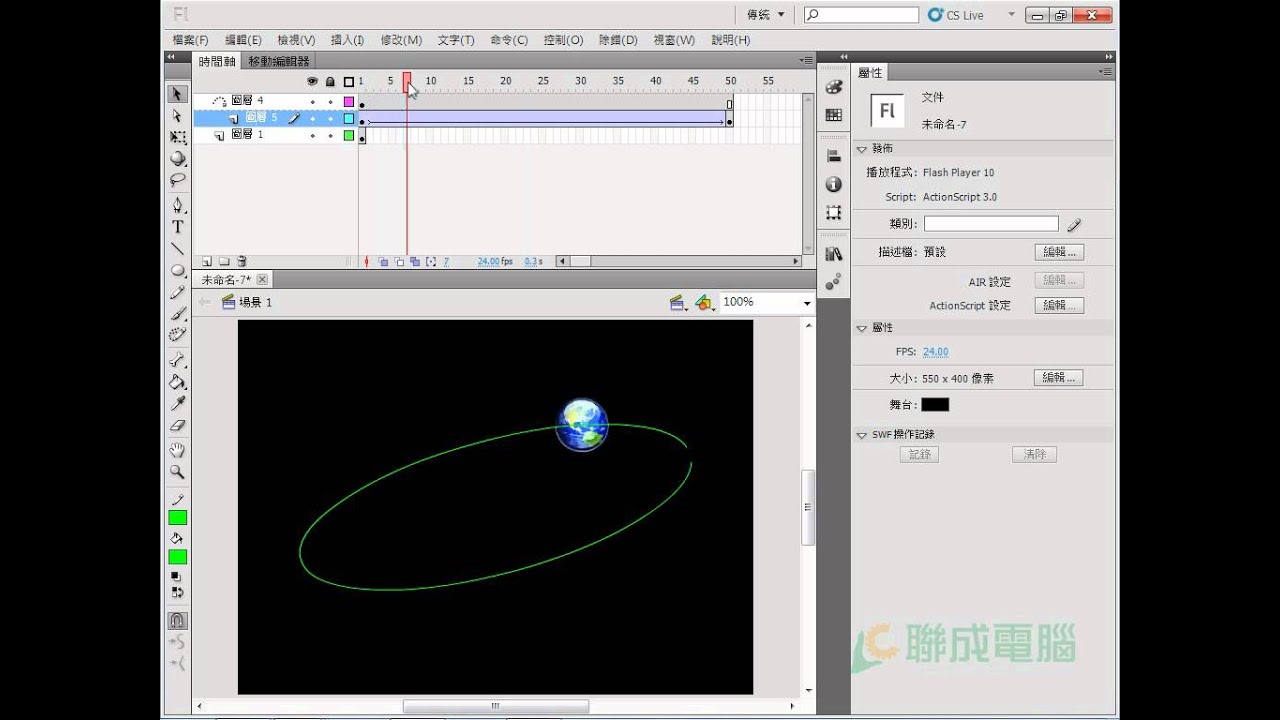Image resolution: width=1280 pixels, height=720 pixels.
Task: Open the Edit Symbols dropdown icon
Action: pyautogui.click(x=705, y=302)
